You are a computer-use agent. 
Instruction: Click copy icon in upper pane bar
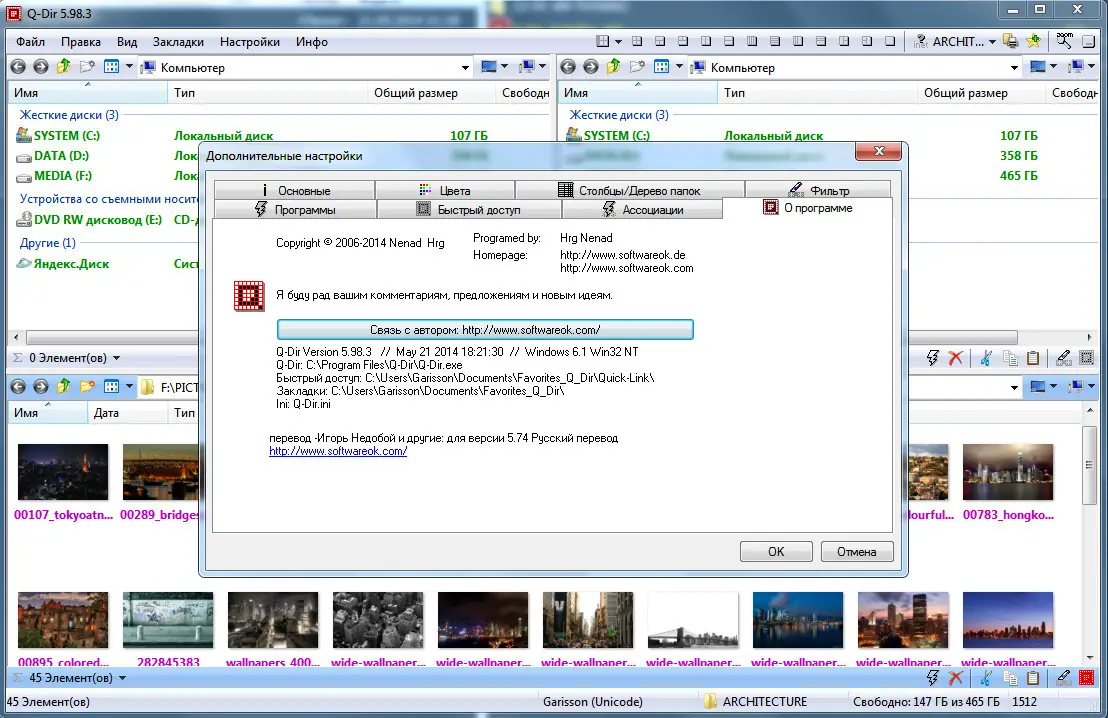(x=1010, y=358)
